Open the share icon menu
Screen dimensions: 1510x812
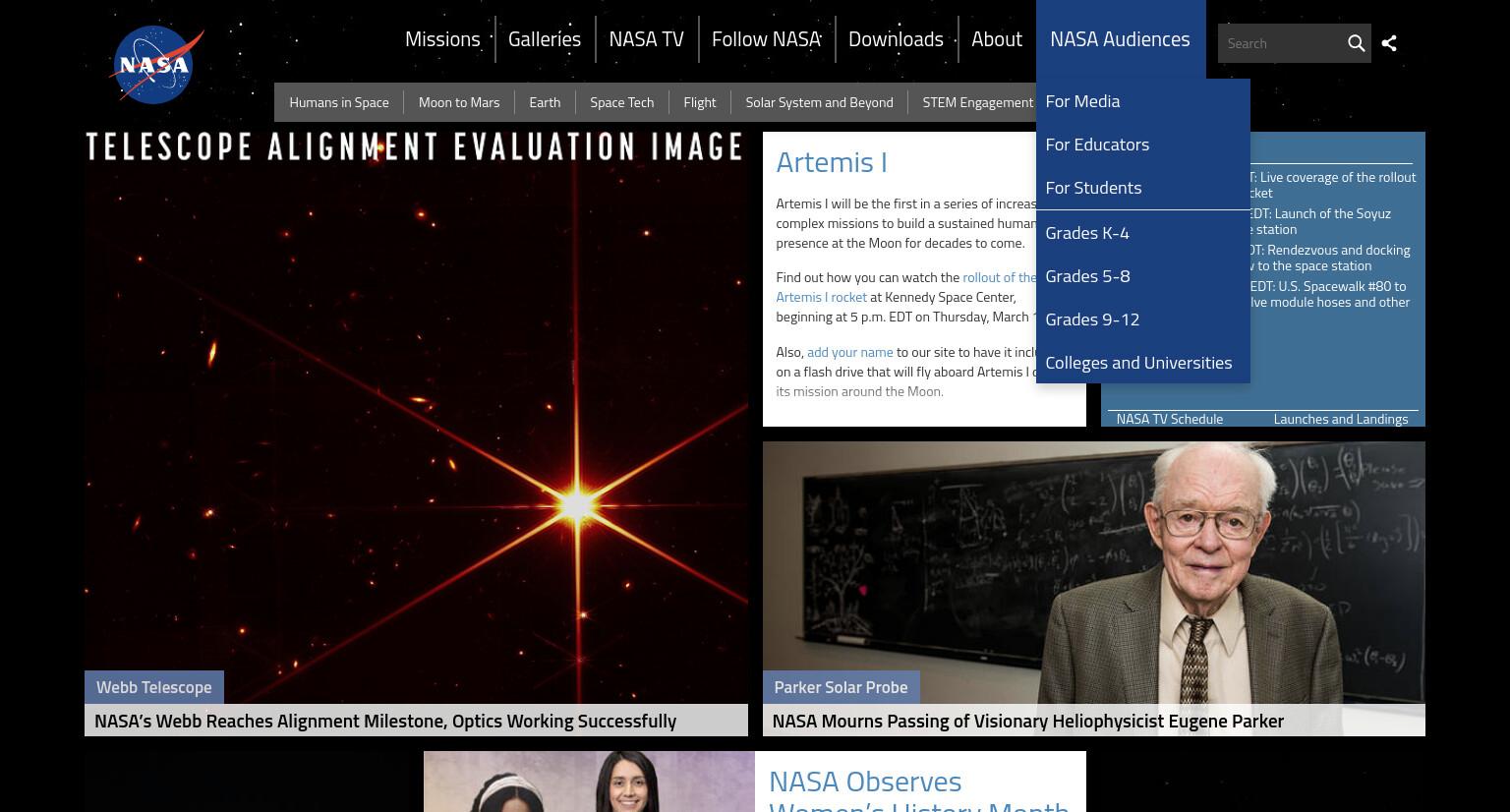click(x=1389, y=43)
